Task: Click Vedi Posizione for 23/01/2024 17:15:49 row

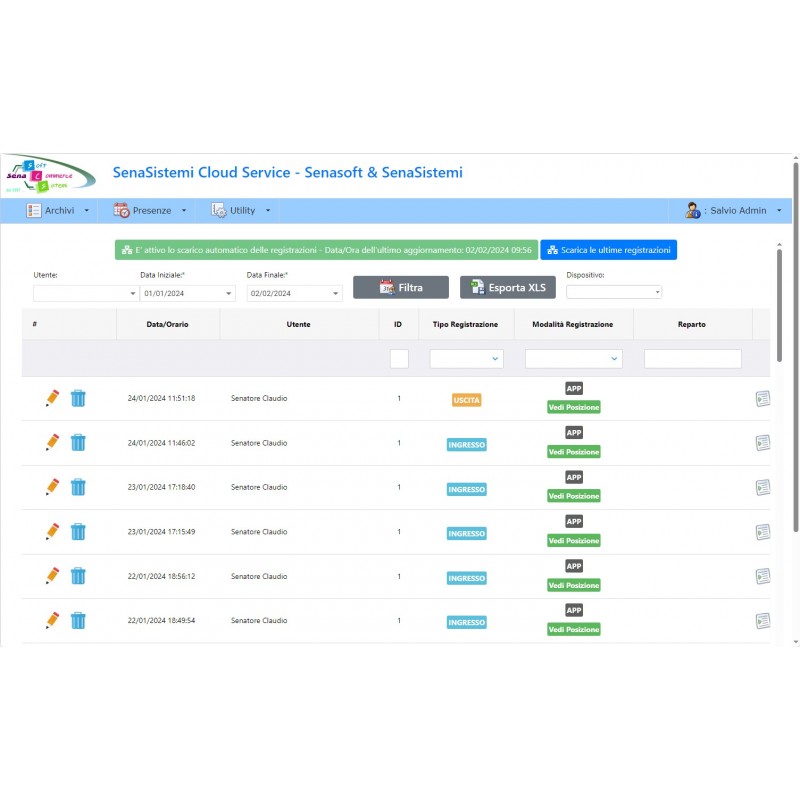Action: (x=573, y=541)
